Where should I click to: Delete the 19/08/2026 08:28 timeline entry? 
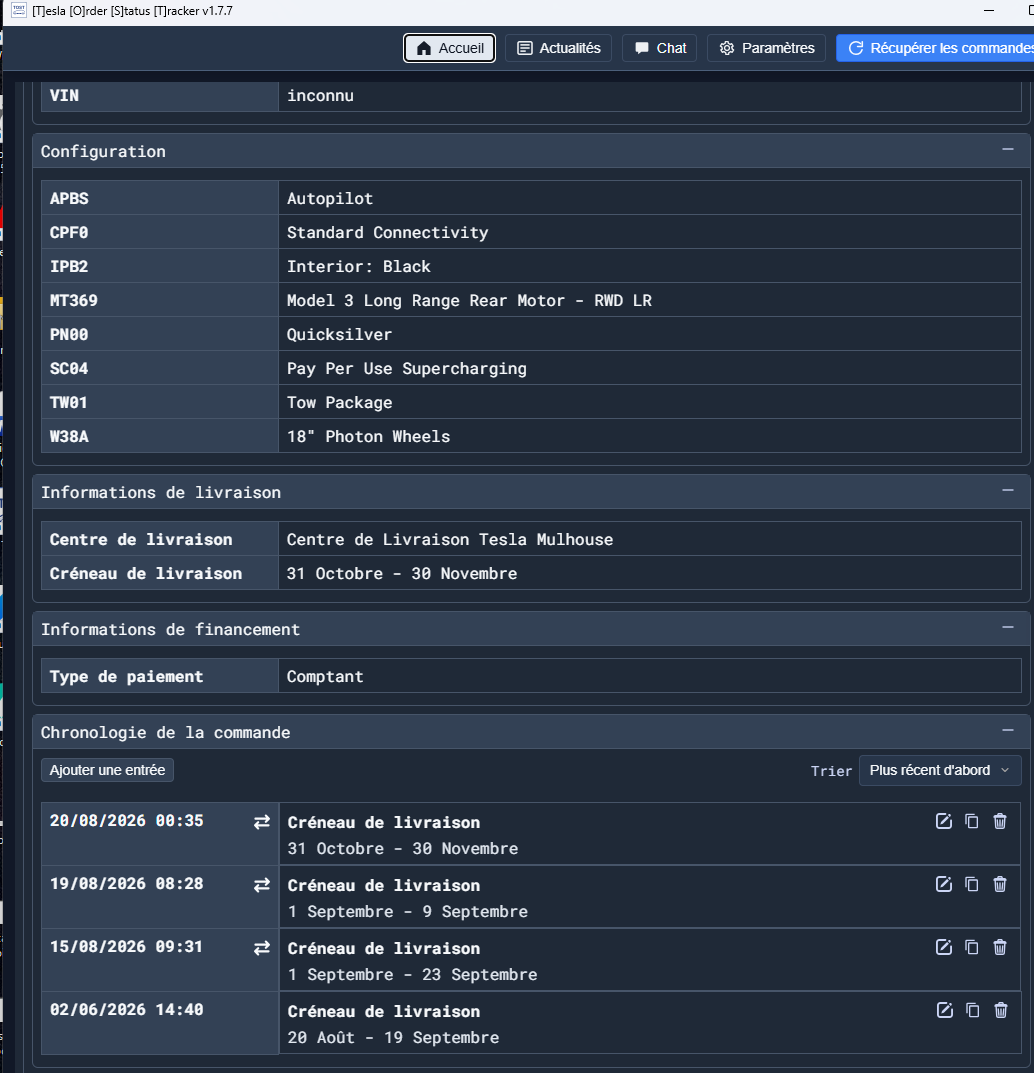(x=1000, y=884)
